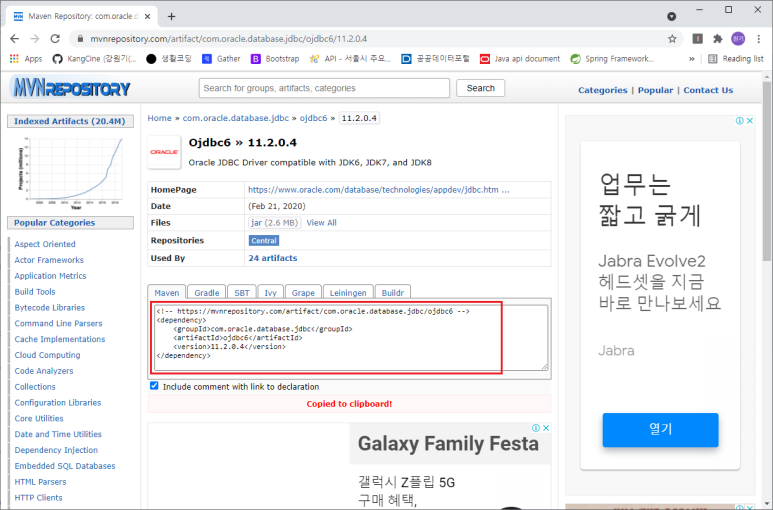
Task: Open the 생활코딩 bookmark
Action: pyautogui.click(x=169, y=59)
